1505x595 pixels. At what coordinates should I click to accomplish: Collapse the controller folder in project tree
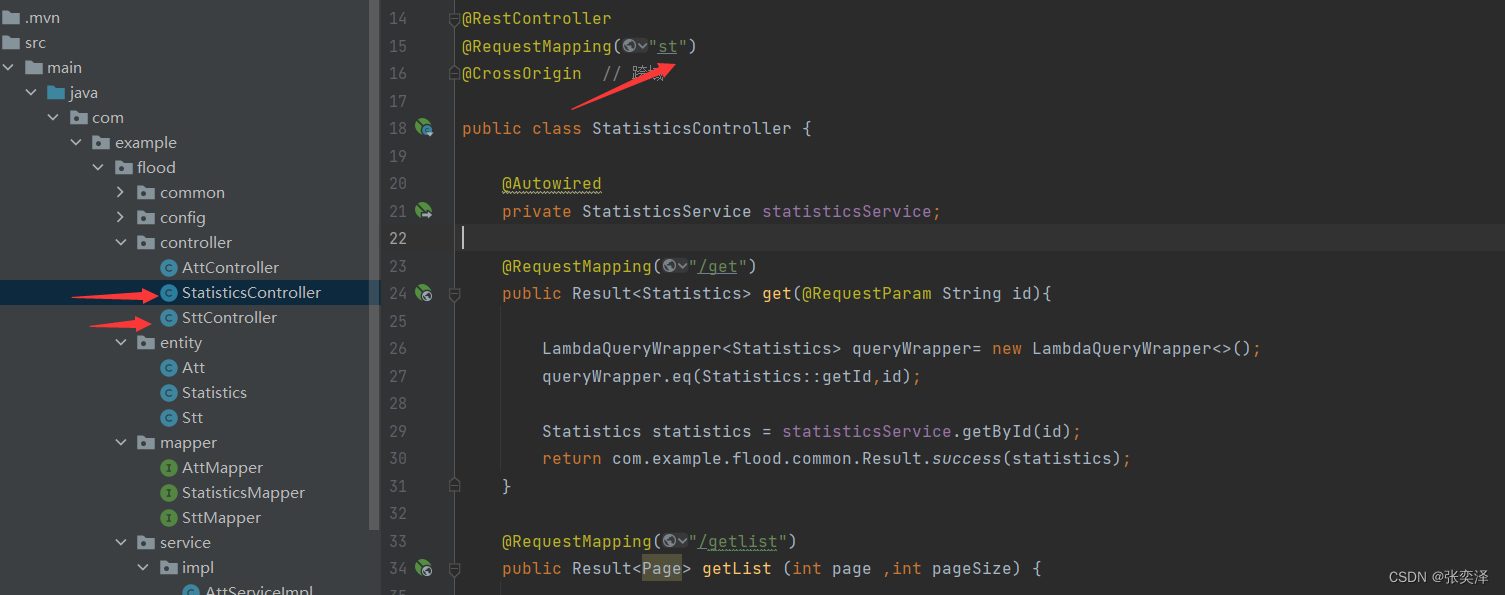120,242
